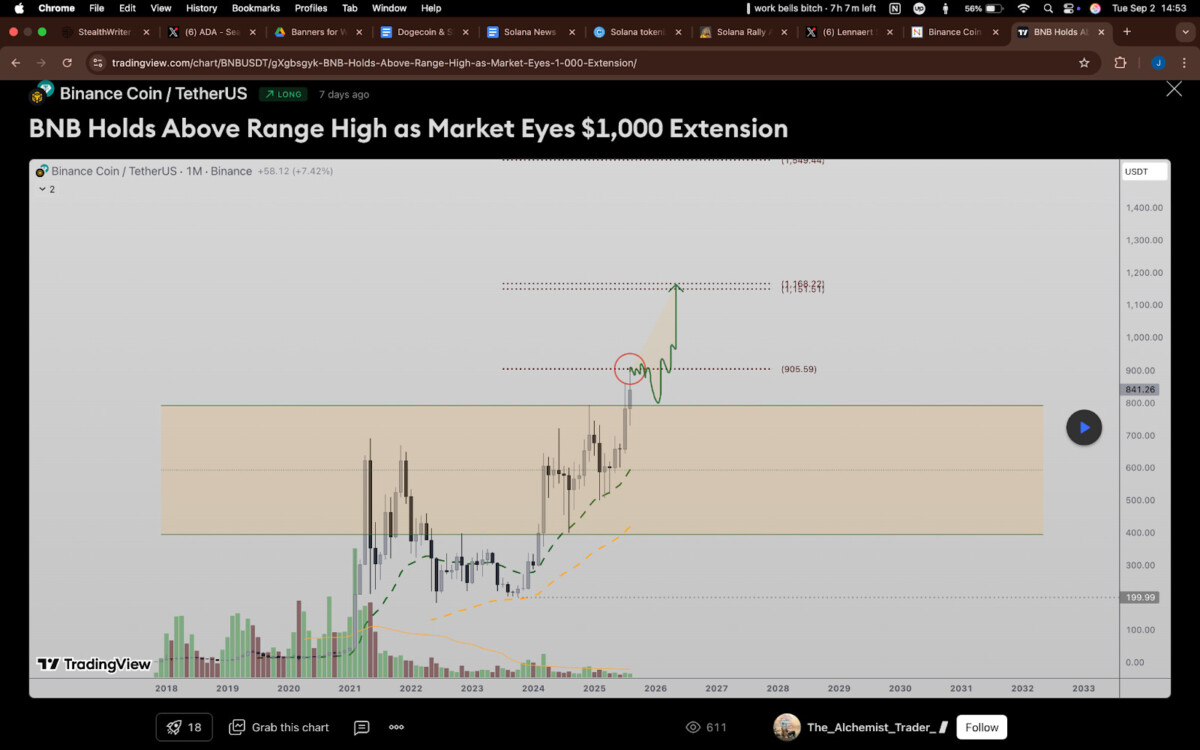Open the Bookmarks menu in menu bar
The height and width of the screenshot is (750, 1200).
[255, 8]
